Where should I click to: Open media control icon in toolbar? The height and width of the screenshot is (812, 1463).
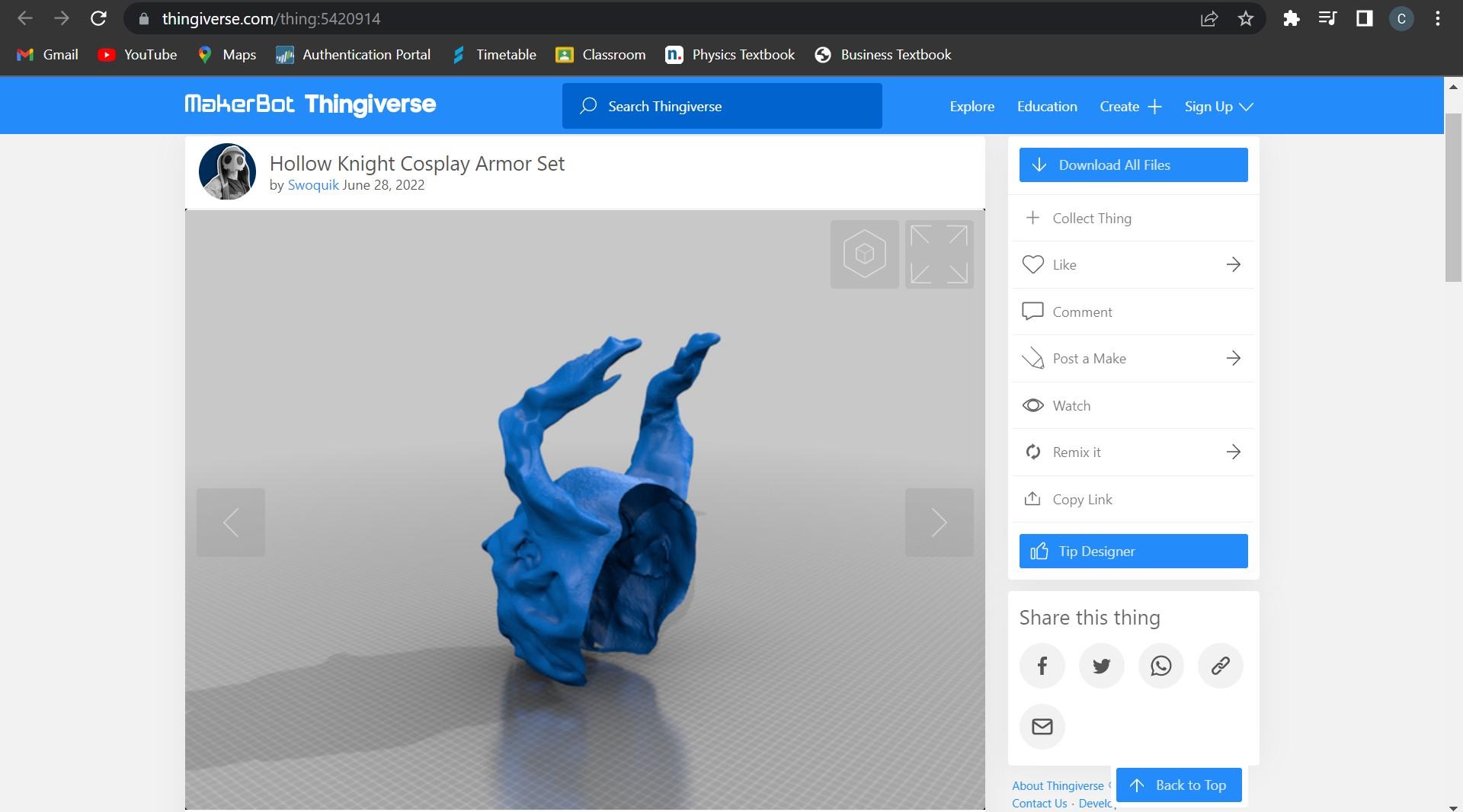1327,18
